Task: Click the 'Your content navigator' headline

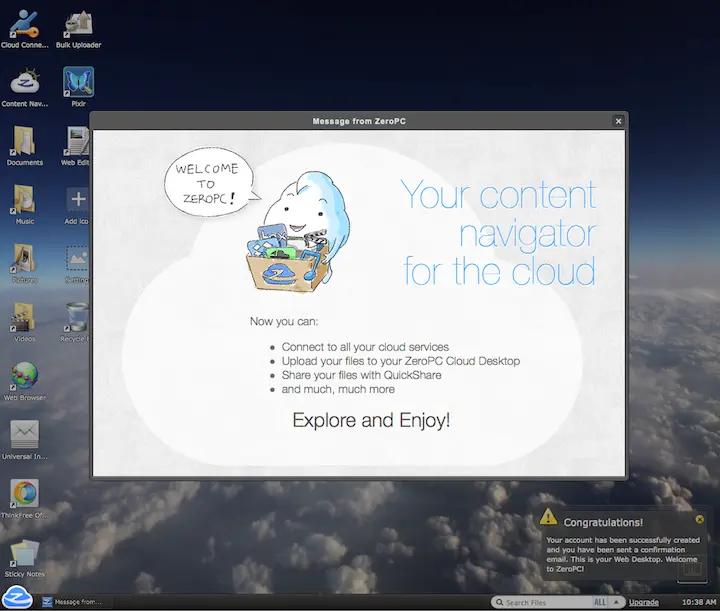Action: [x=499, y=233]
